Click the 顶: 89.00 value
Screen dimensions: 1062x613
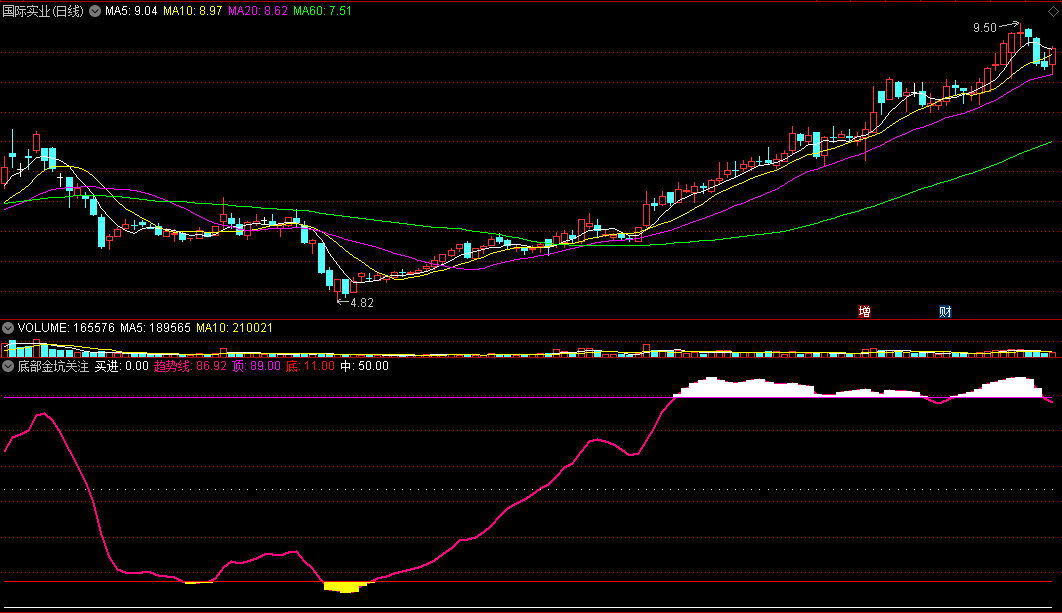pos(256,366)
